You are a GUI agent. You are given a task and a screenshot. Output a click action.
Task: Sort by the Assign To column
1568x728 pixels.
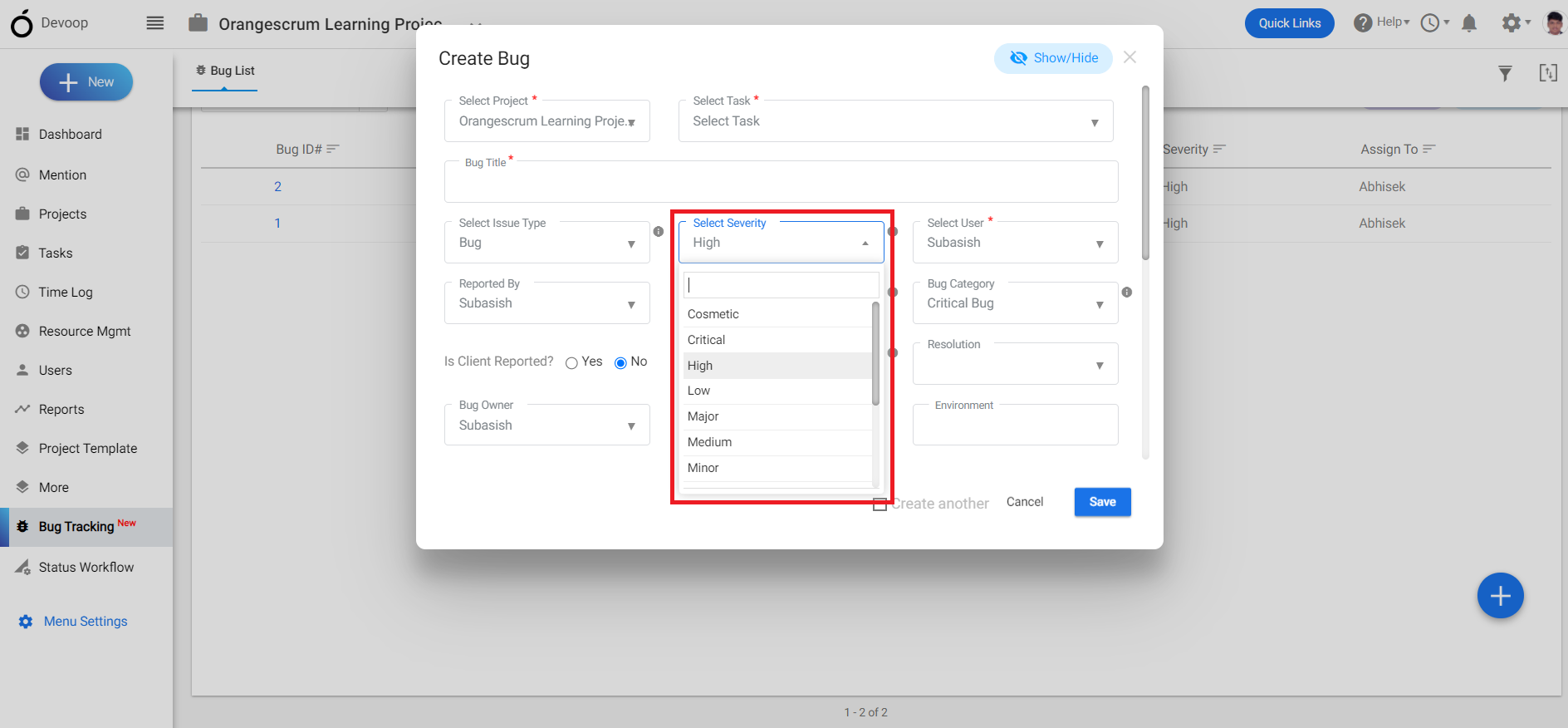(x=1398, y=150)
